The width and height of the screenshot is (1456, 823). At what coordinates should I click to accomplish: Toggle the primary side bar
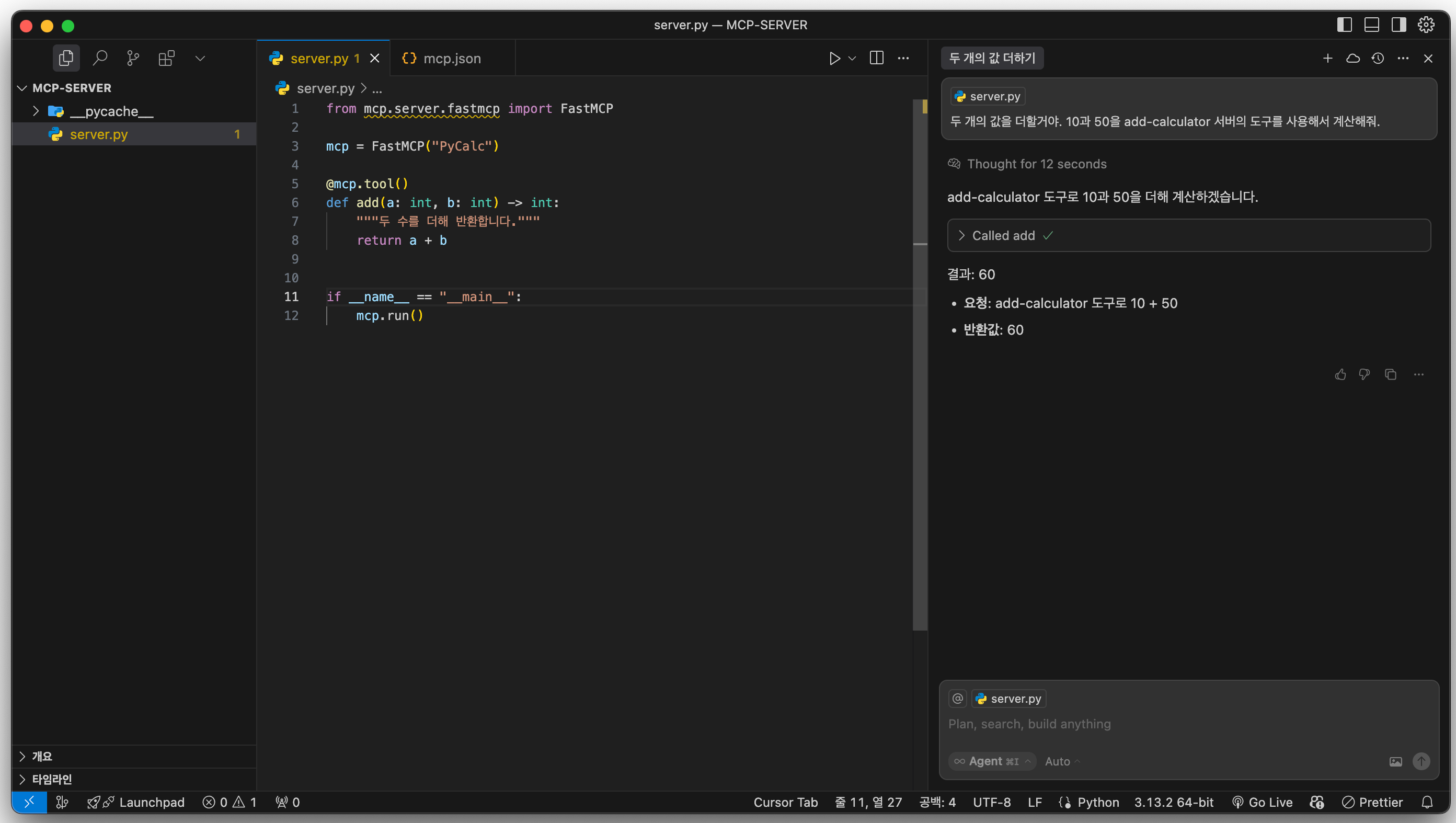(x=1344, y=25)
